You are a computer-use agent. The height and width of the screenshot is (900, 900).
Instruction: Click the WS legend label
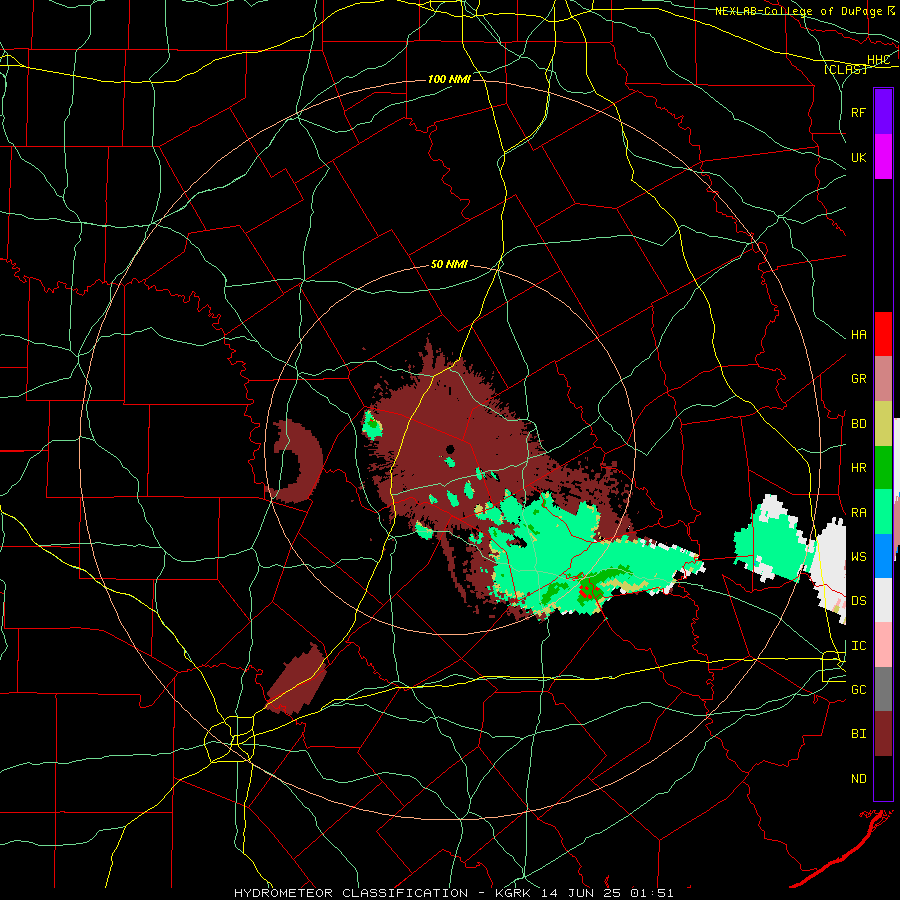click(858, 557)
